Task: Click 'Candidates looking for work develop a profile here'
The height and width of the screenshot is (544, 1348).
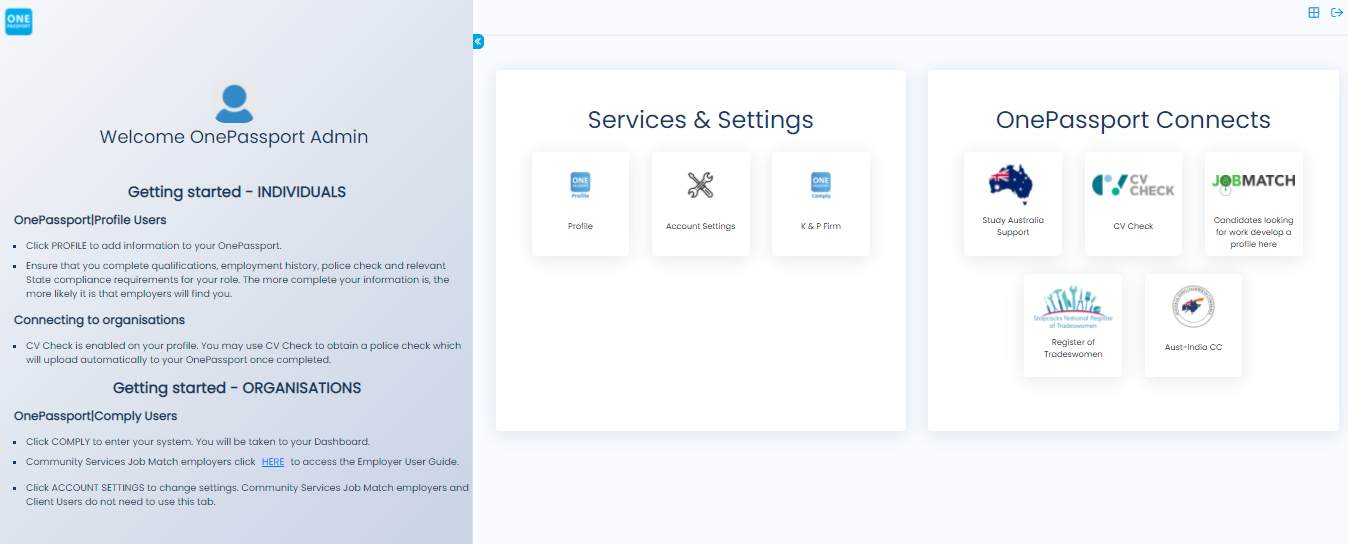Action: pos(1253,232)
